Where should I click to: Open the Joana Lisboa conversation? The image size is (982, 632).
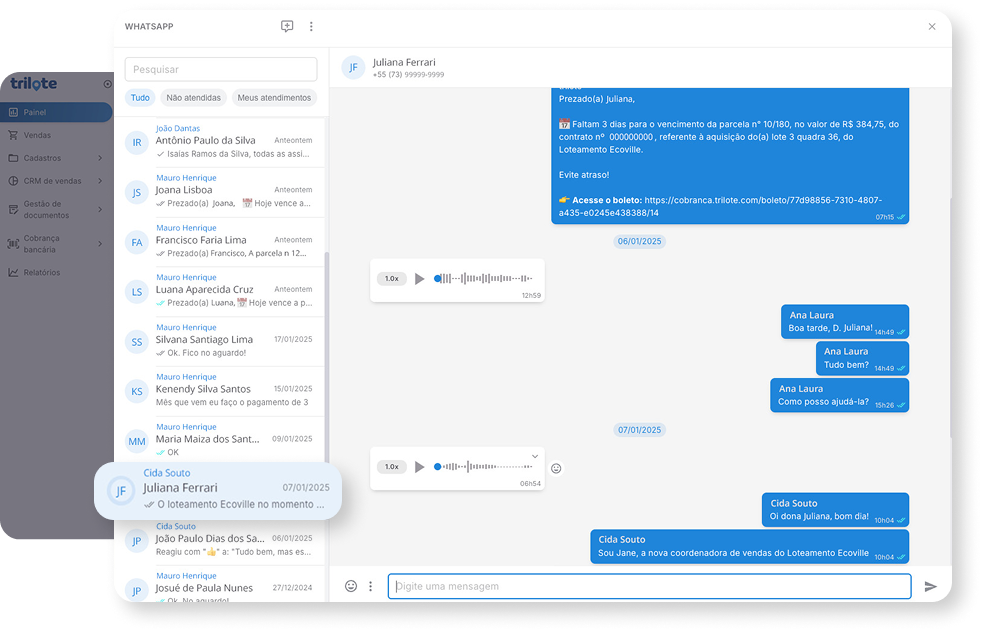tap(221, 192)
